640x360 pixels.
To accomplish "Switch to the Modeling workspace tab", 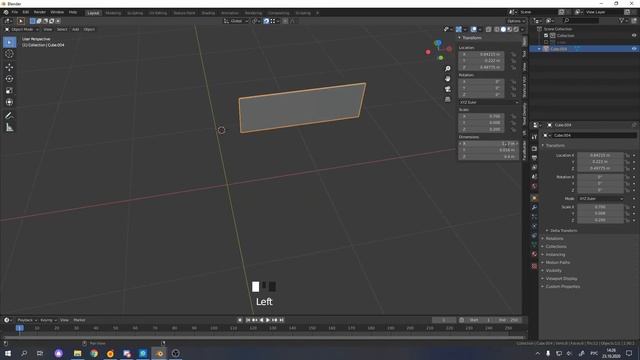I will click(x=113, y=13).
